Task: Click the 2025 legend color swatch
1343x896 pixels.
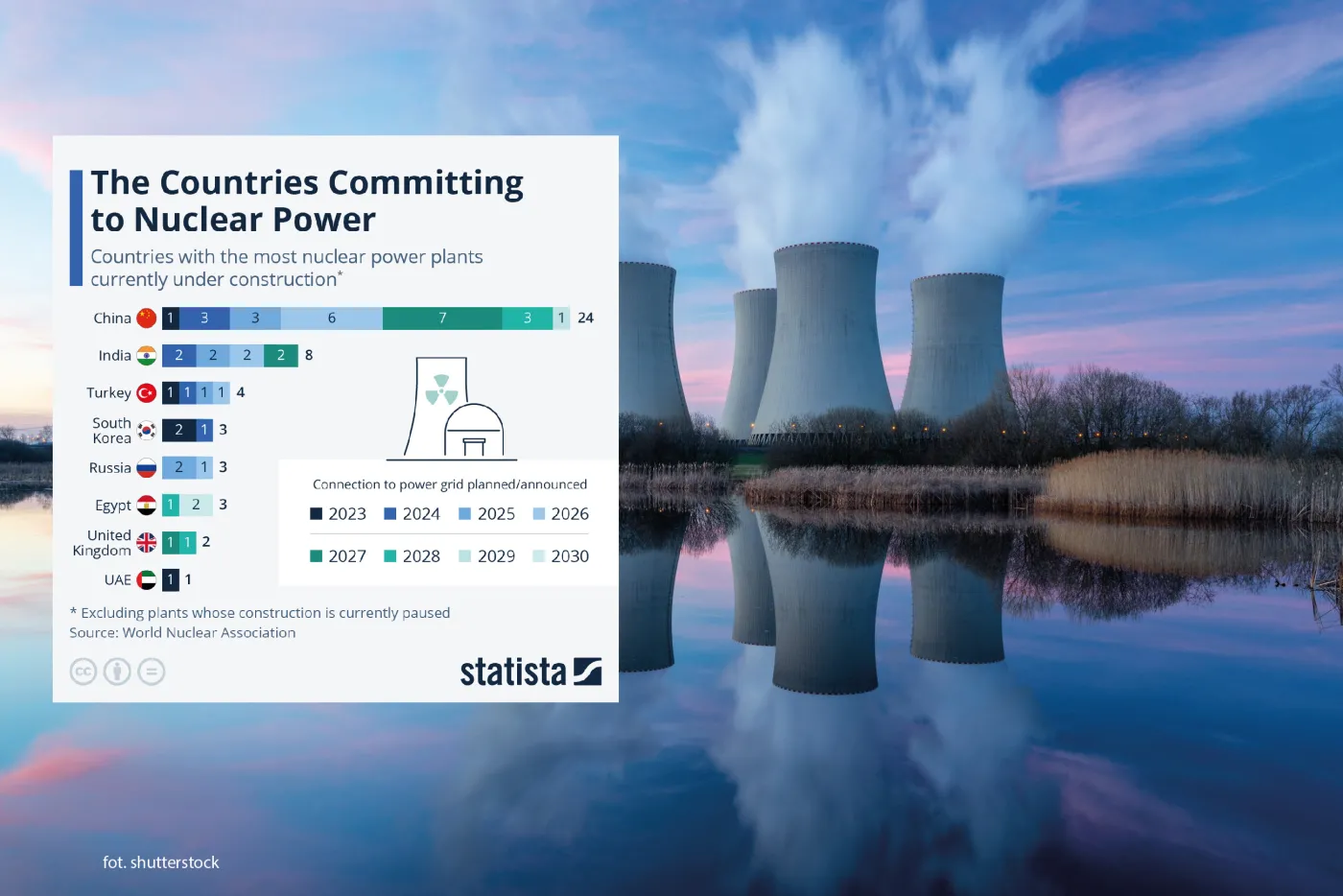Action: tap(465, 514)
